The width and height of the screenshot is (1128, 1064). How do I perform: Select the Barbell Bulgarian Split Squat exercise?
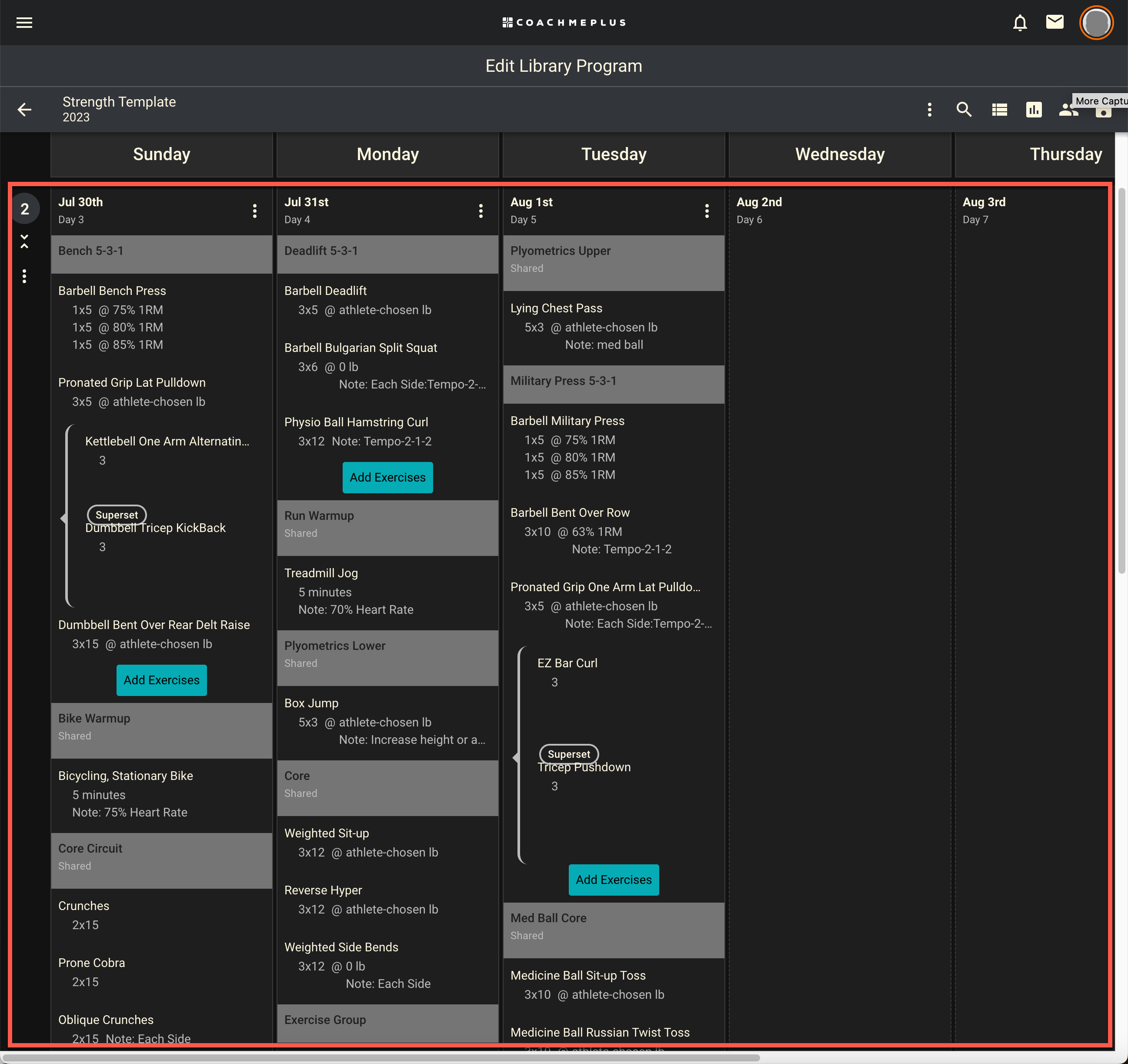pos(361,348)
